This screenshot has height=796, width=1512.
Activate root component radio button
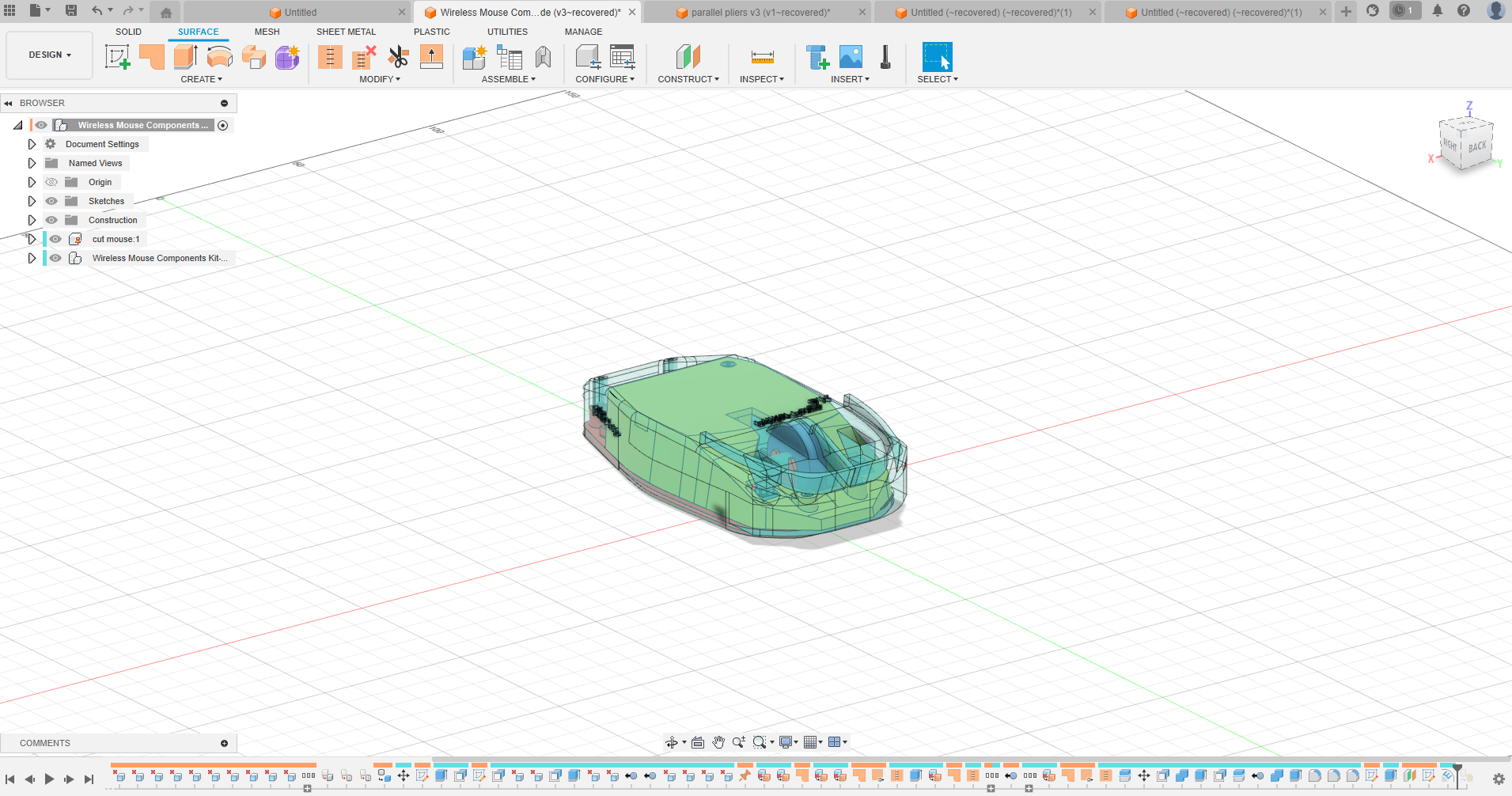[x=223, y=126]
